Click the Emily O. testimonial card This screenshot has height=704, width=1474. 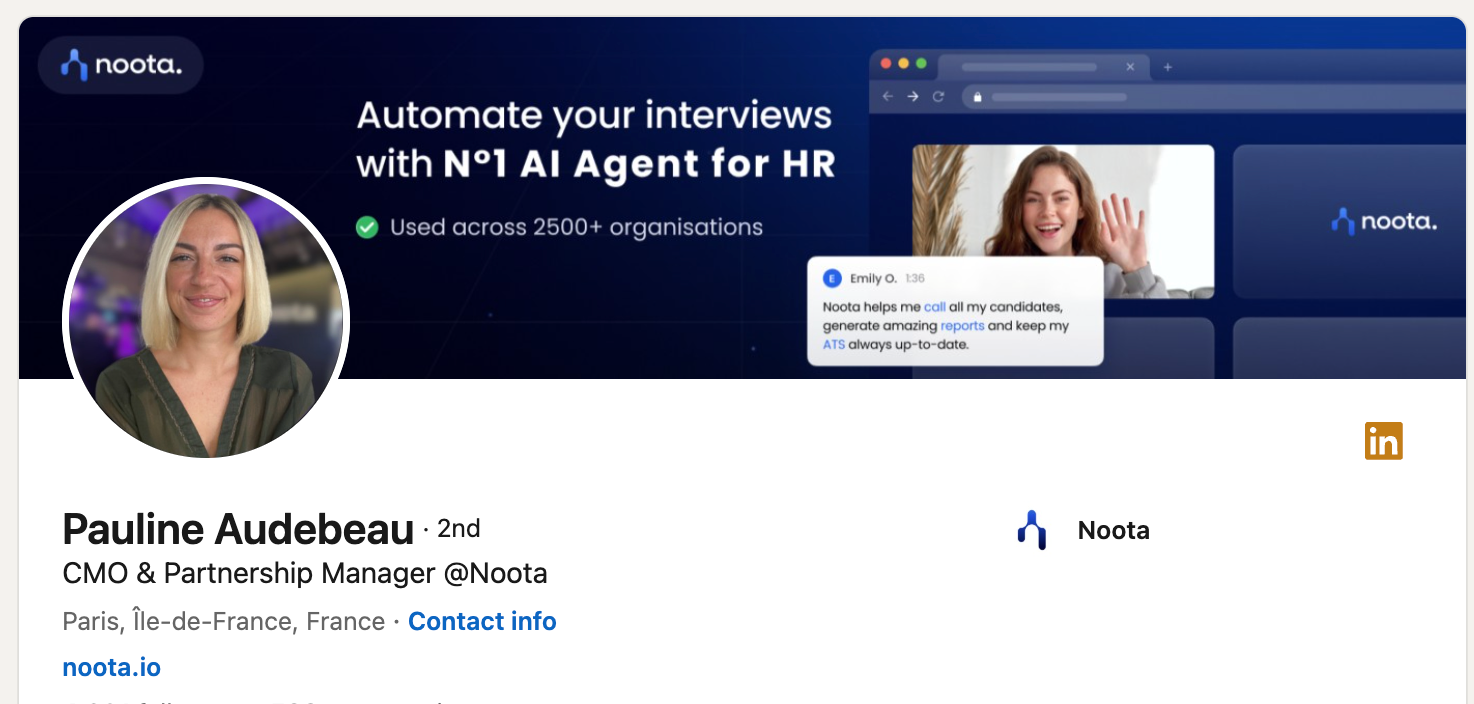click(x=955, y=311)
